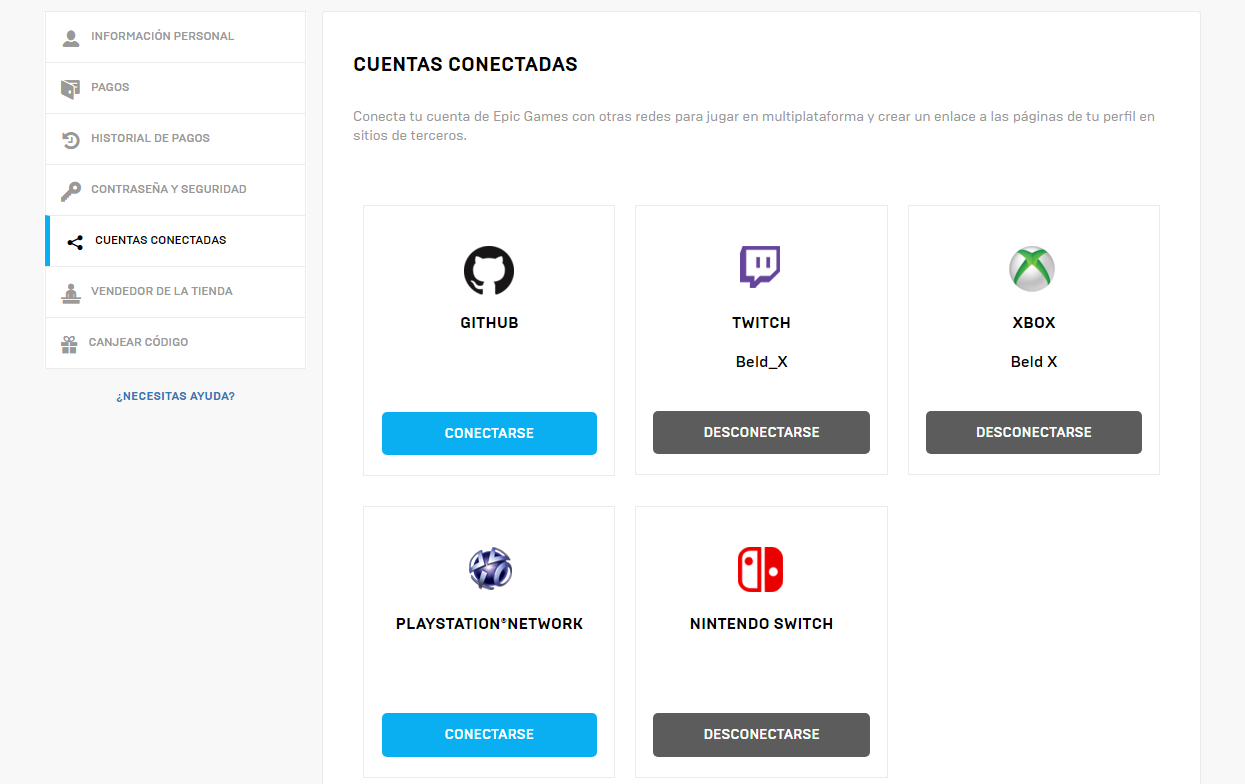Screen dimensions: 1245x784
Task: Open Vendedor de la Tienda page
Action: tap(161, 292)
